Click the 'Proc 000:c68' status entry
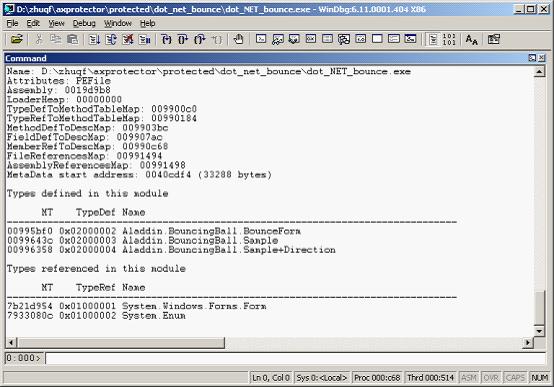Image resolution: width=554 pixels, height=387 pixels. (x=377, y=378)
